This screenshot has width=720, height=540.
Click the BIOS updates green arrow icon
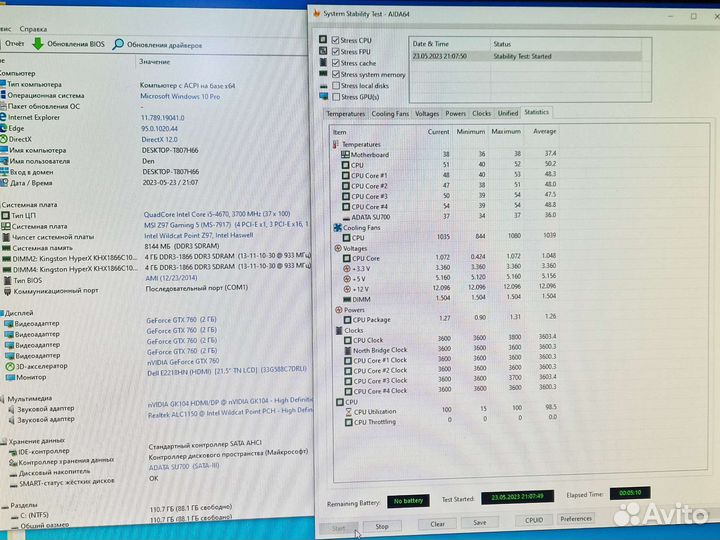coord(38,44)
